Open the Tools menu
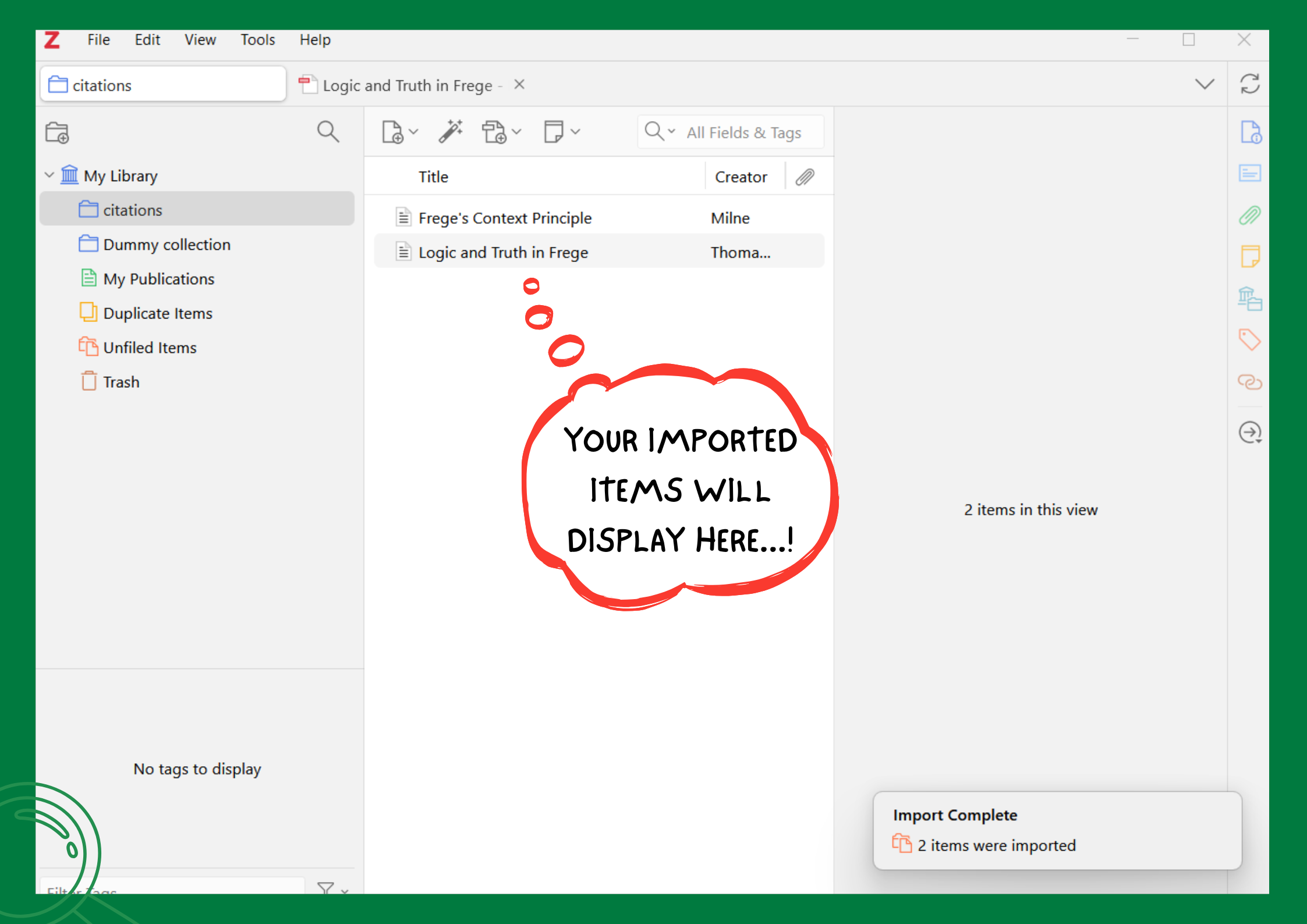 pyautogui.click(x=258, y=40)
